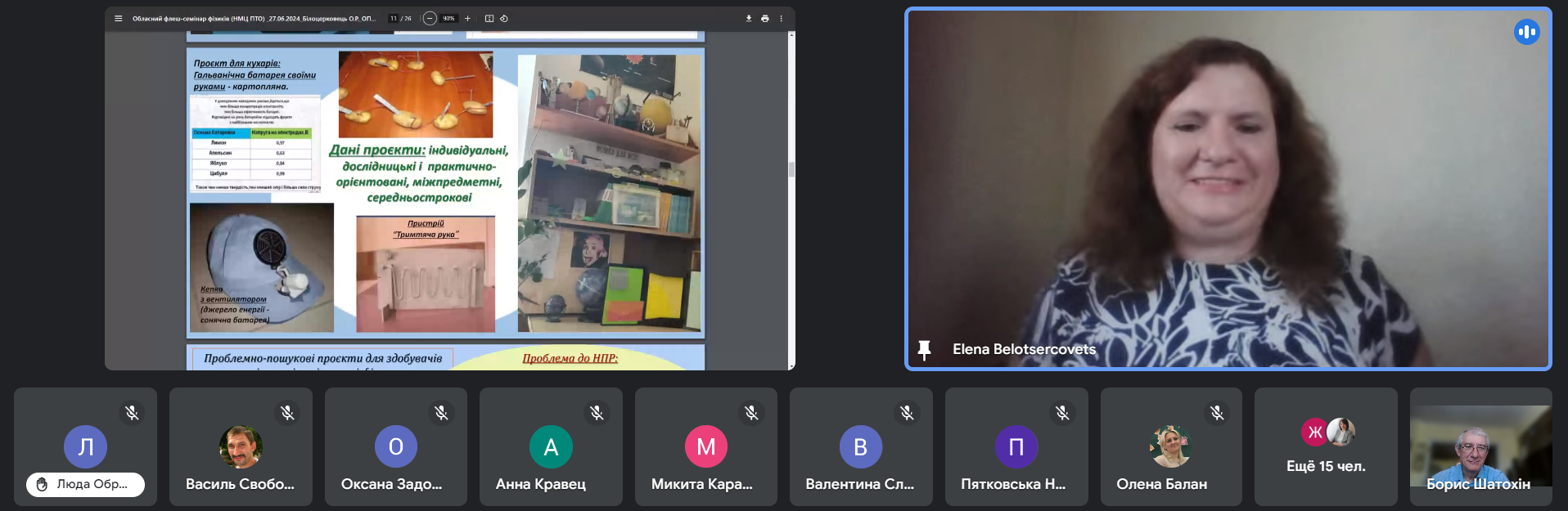Download the PDF presentation file
The width and height of the screenshot is (1568, 511).
[748, 18]
